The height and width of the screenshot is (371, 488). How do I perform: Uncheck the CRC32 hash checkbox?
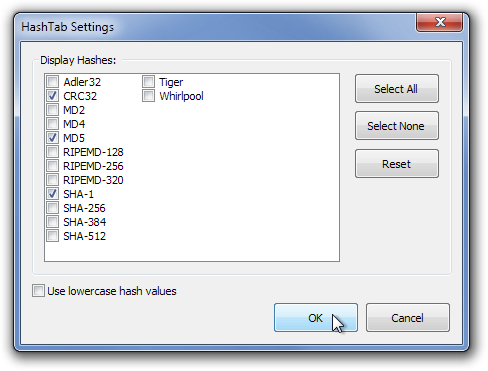tap(52, 96)
